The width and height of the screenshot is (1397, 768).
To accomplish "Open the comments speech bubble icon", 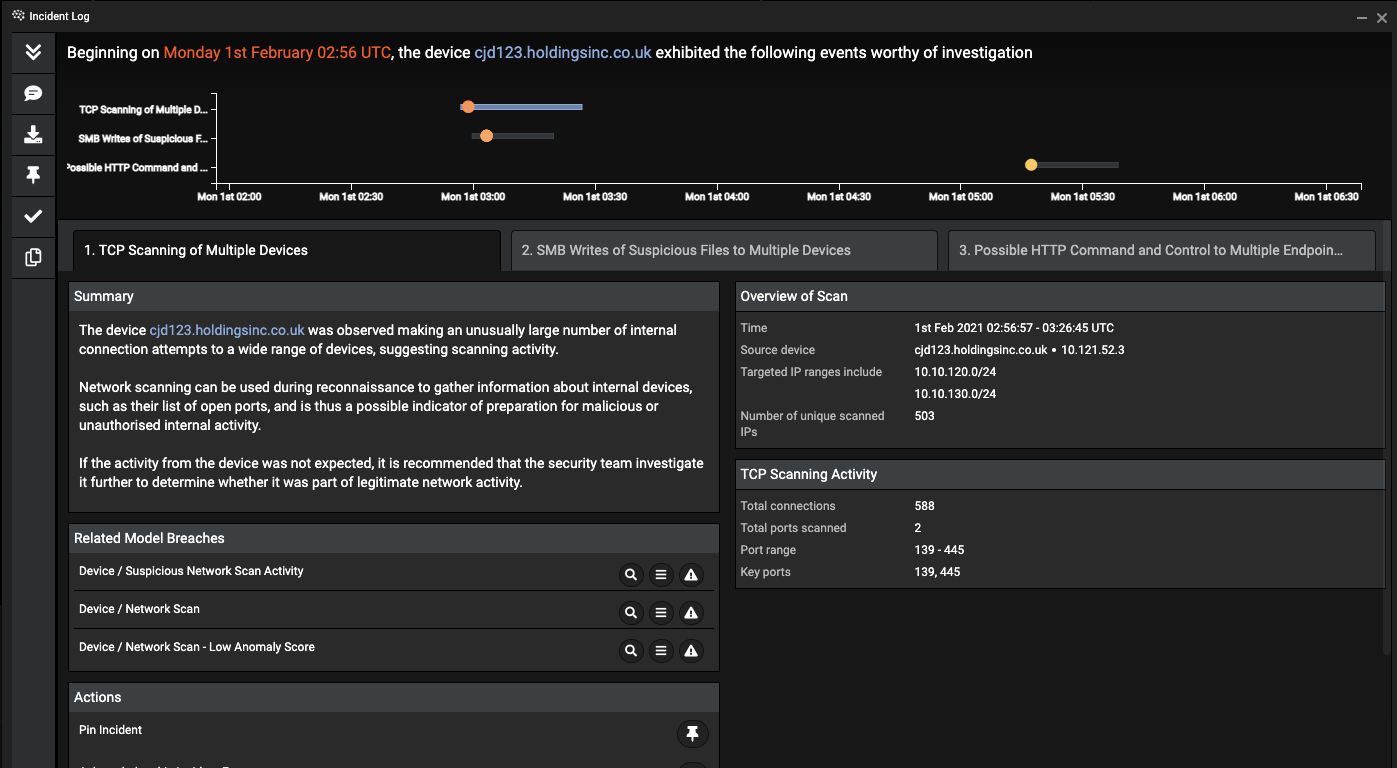I will 33,93.
